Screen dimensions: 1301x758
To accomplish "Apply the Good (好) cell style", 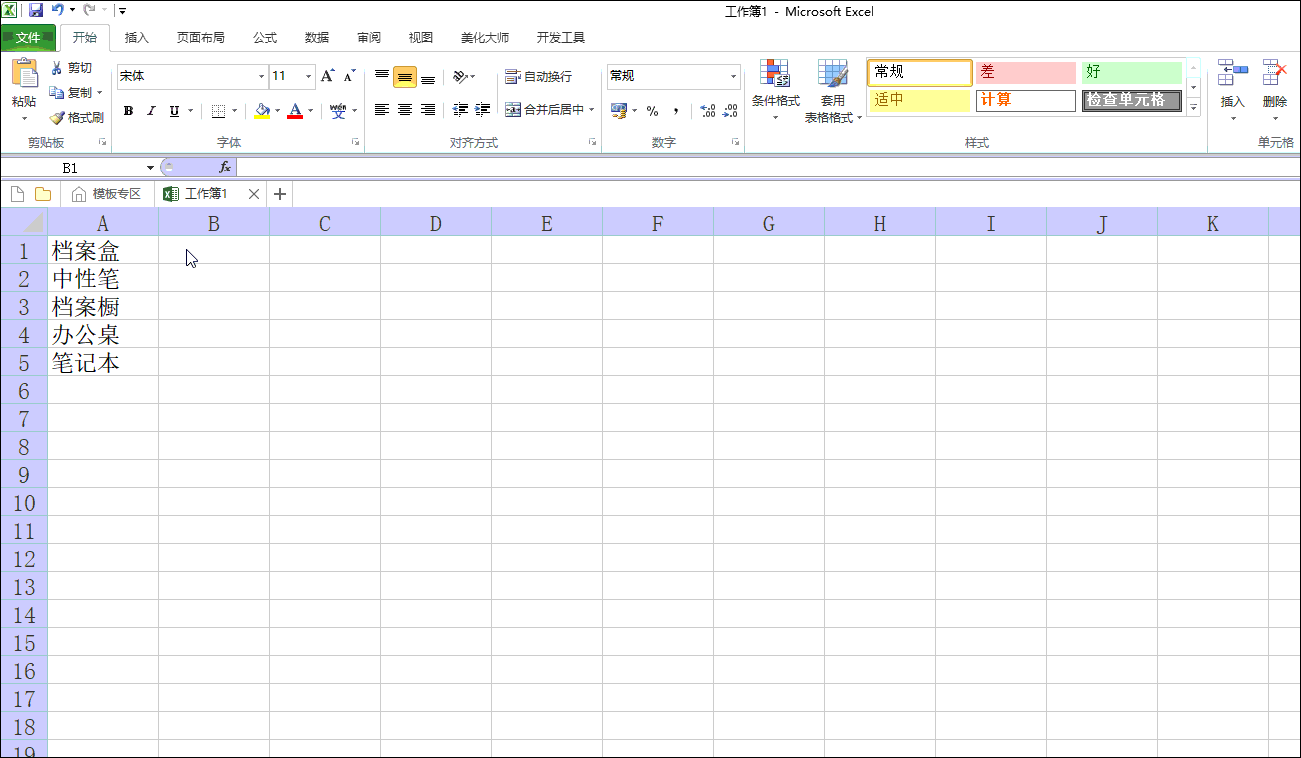I will pos(1131,72).
